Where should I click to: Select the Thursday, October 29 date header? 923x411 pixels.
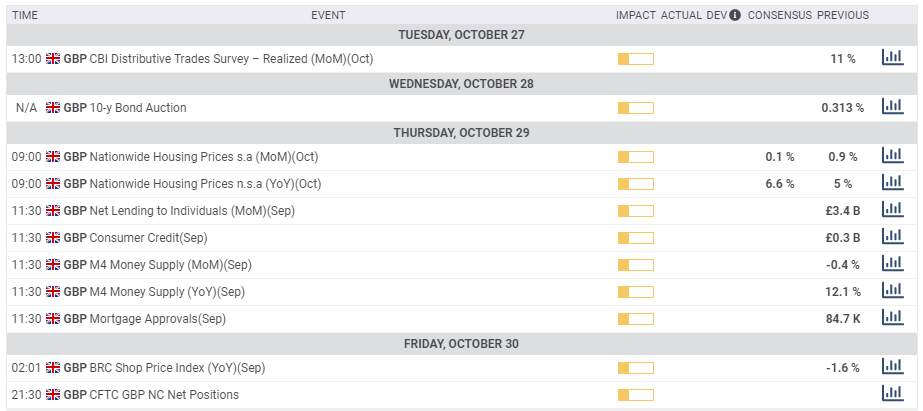pos(462,132)
